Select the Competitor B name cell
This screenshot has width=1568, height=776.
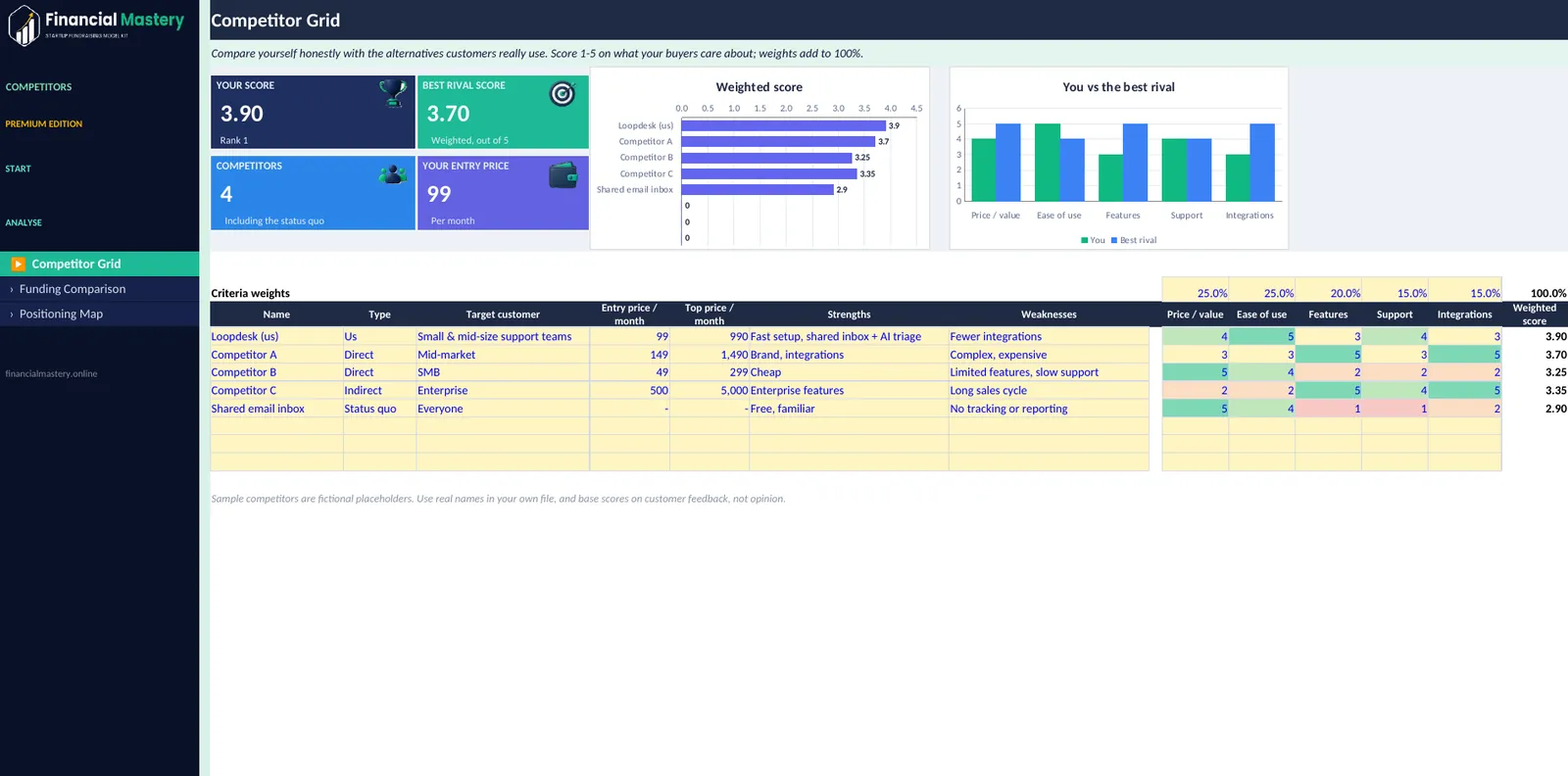[276, 372]
